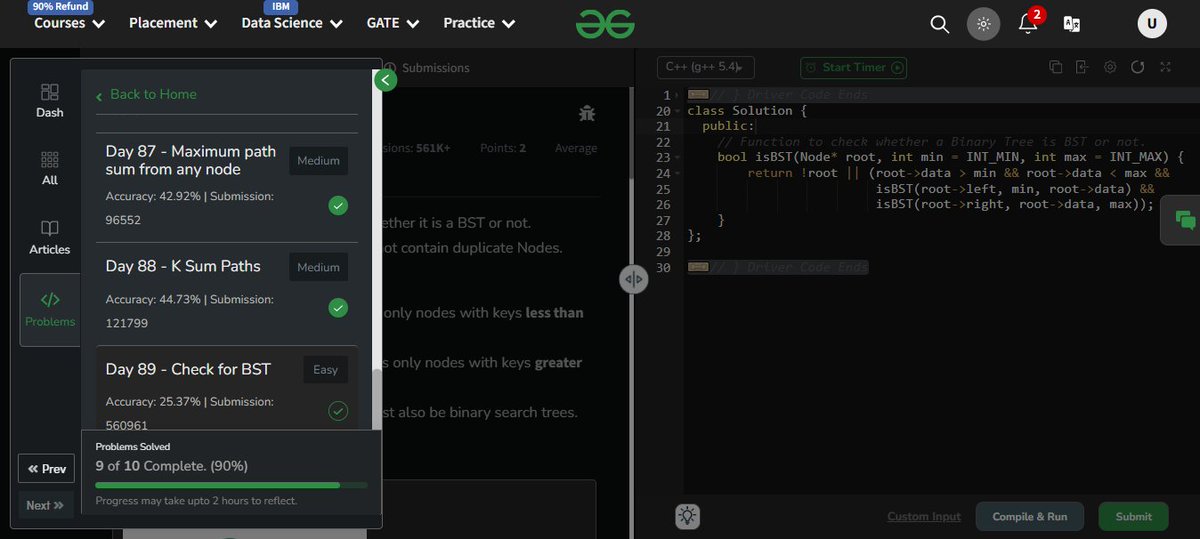
Task: Start the timer
Action: [853, 67]
